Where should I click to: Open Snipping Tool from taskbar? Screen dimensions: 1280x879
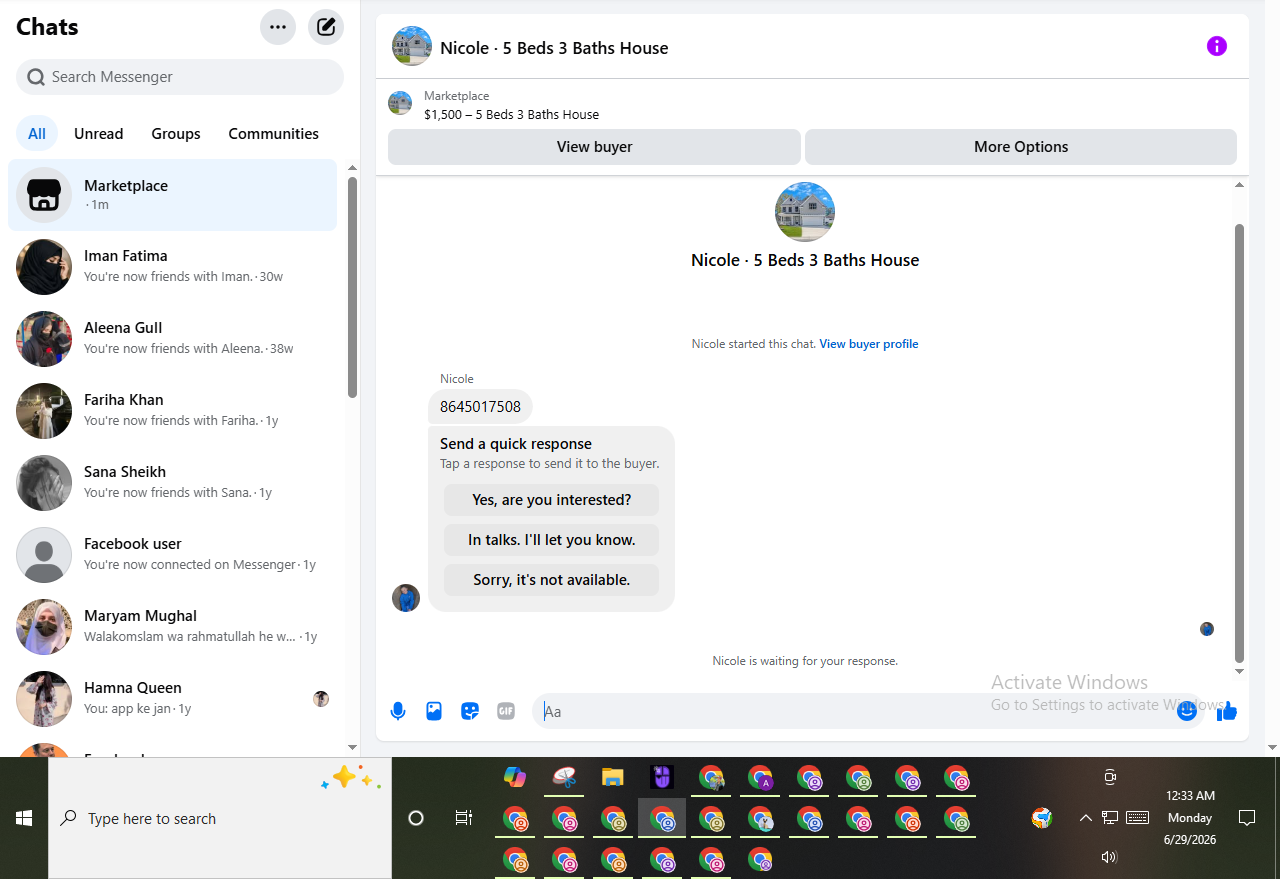point(564,777)
